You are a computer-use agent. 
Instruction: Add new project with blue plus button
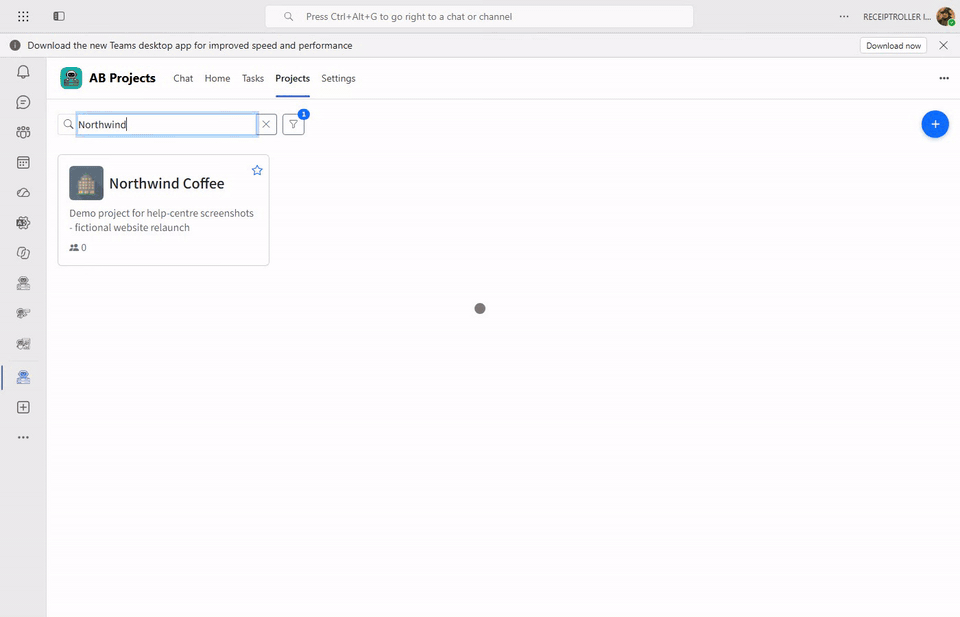tap(935, 124)
